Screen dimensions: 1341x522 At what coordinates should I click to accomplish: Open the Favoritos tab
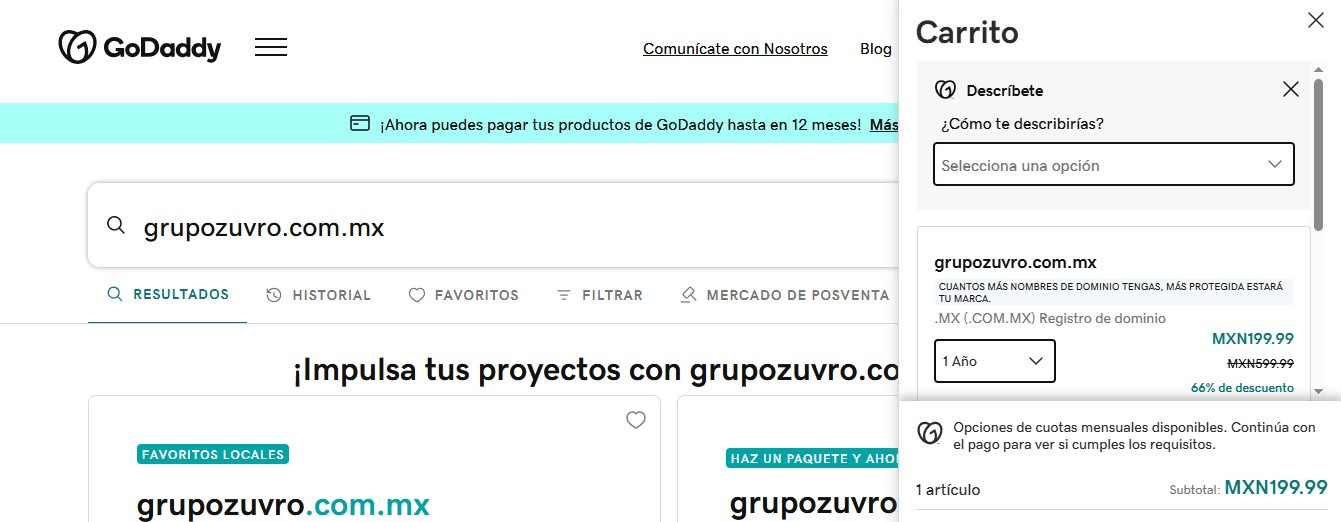click(x=464, y=295)
